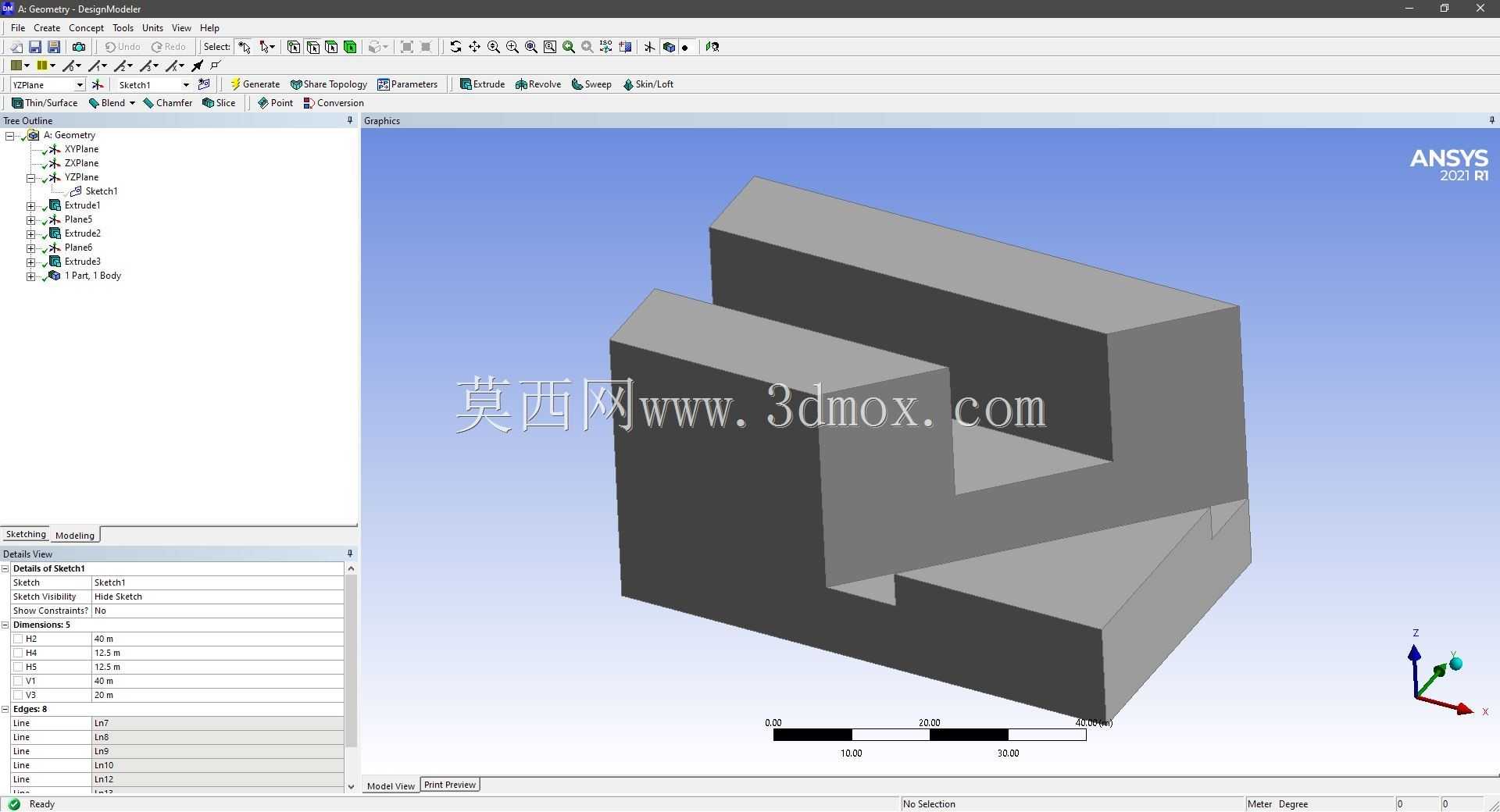
Task: Click the New Sketch icon beside Sketch1
Action: pyautogui.click(x=204, y=84)
